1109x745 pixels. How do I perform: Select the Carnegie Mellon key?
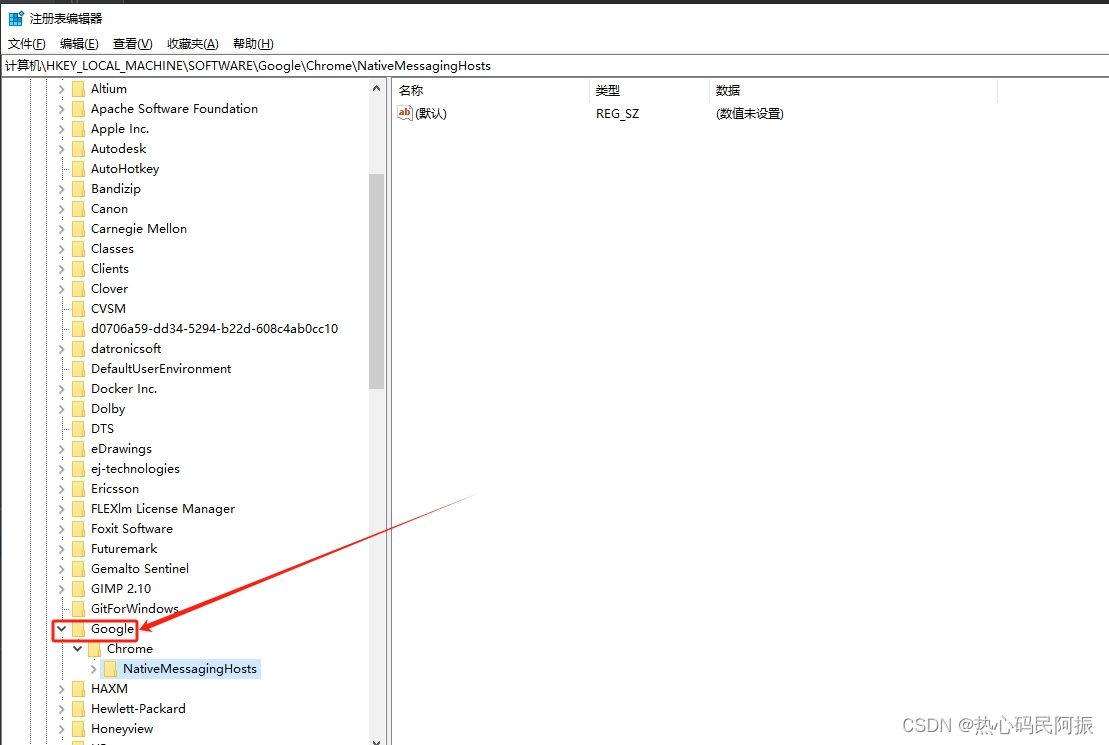138,229
